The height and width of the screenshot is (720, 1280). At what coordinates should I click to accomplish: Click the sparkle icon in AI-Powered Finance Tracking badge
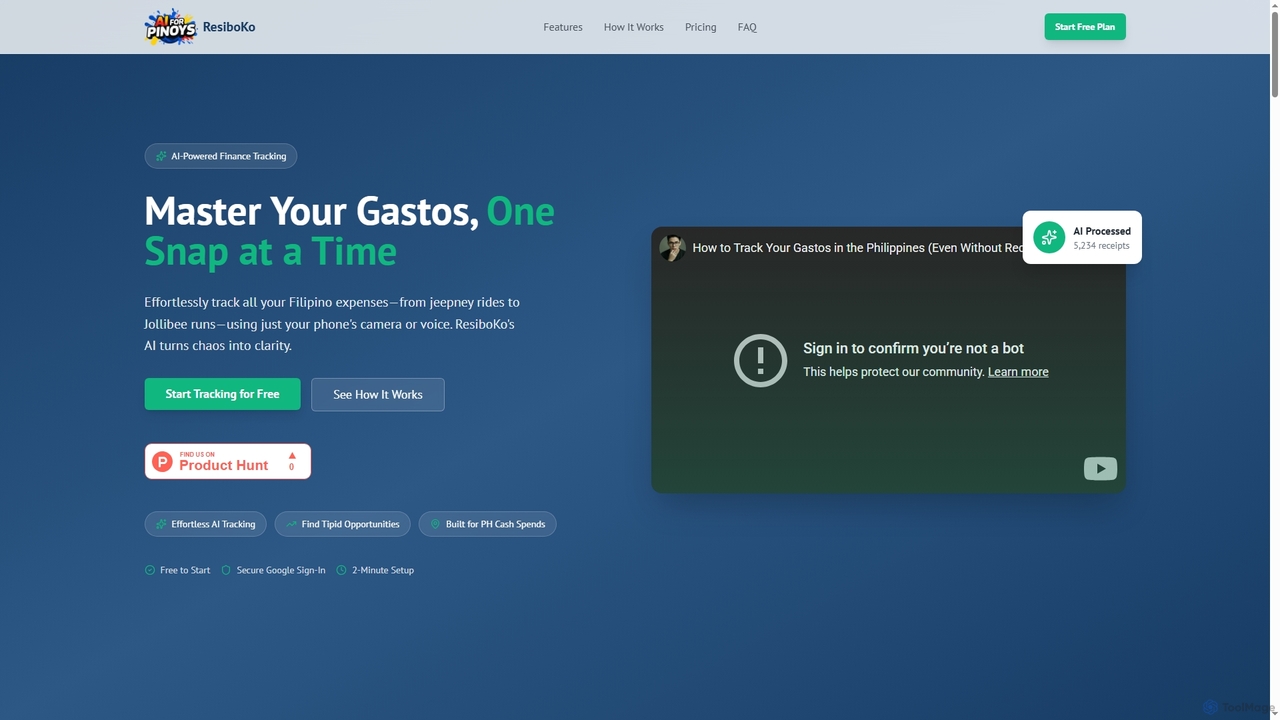pos(161,156)
